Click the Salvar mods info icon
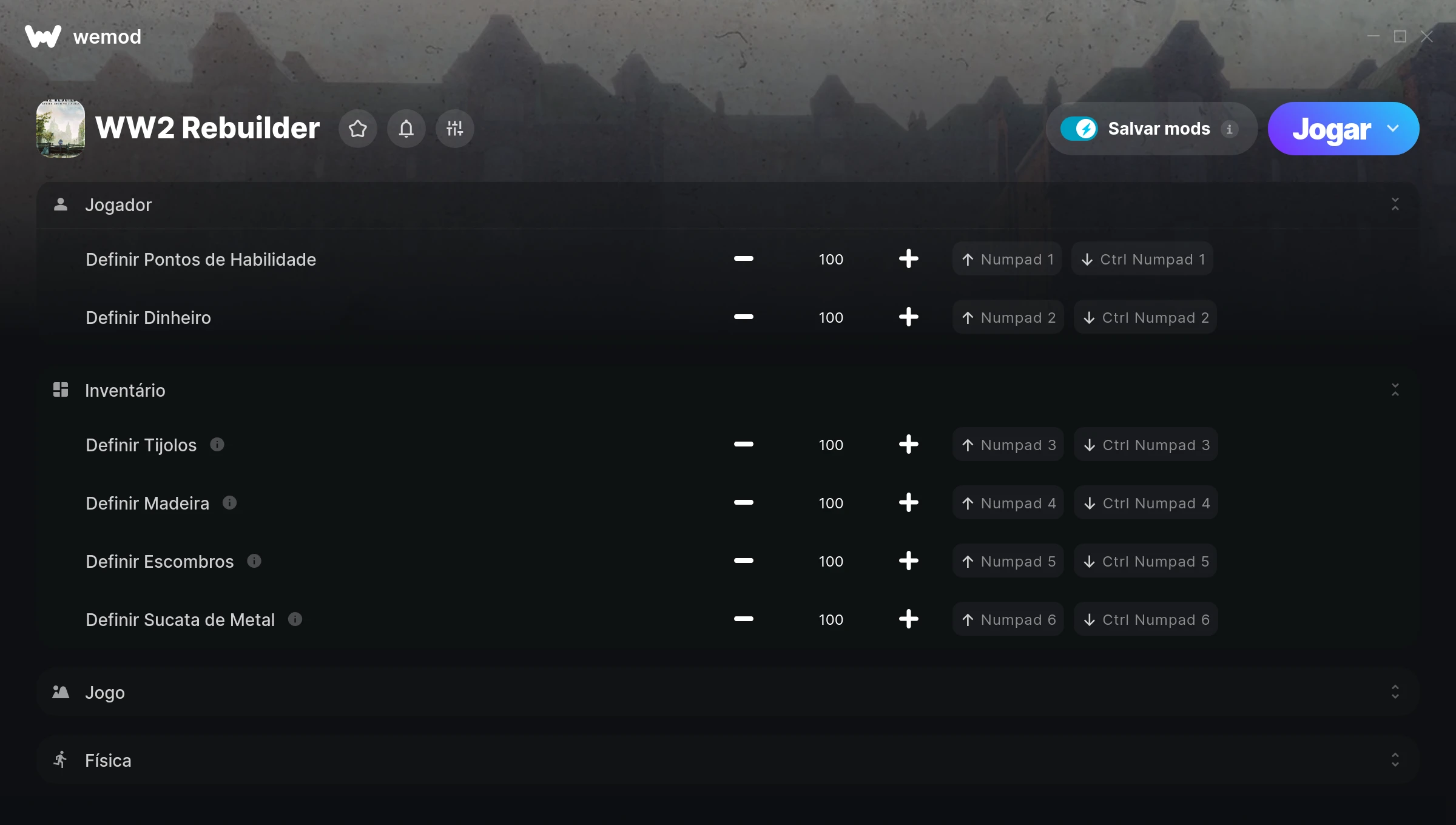1456x825 pixels. 1230,129
